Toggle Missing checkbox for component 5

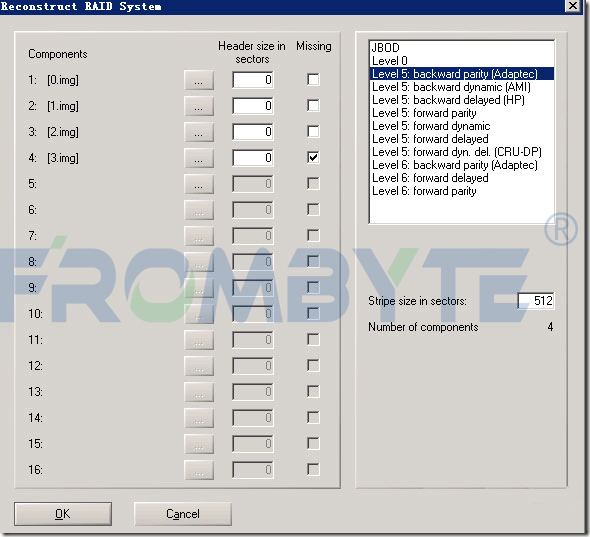tap(313, 183)
